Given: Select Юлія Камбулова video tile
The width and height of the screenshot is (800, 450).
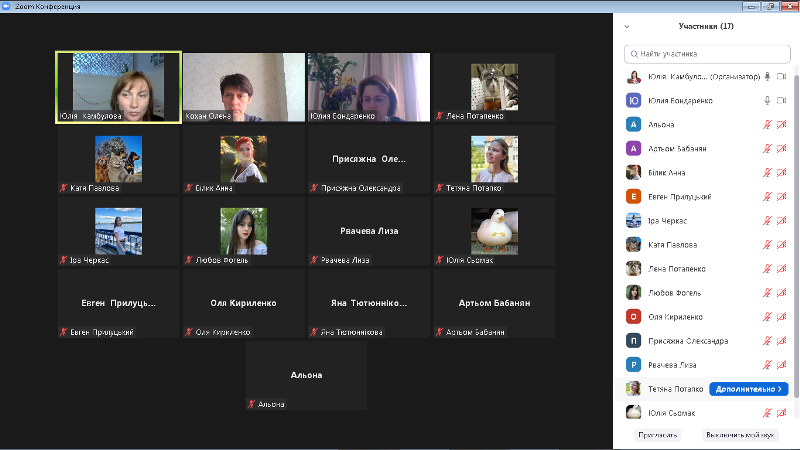Looking at the screenshot, I should (118, 87).
